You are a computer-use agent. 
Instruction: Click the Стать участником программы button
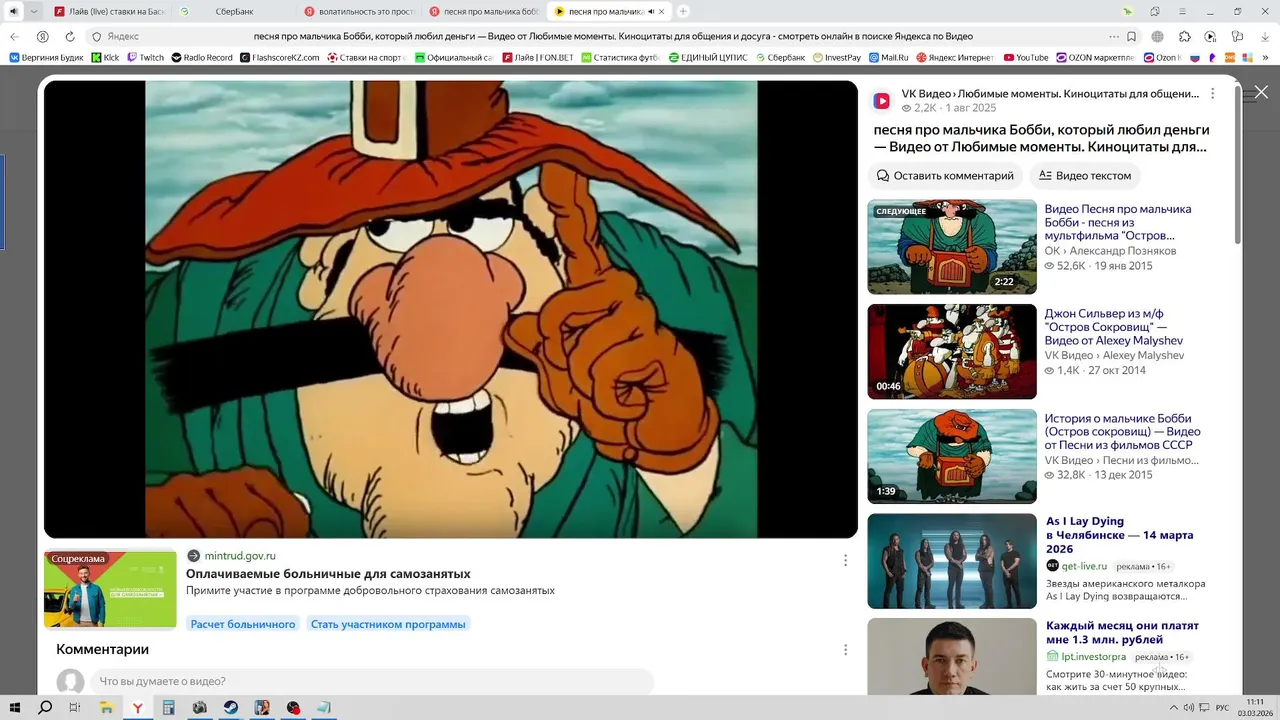pos(388,624)
